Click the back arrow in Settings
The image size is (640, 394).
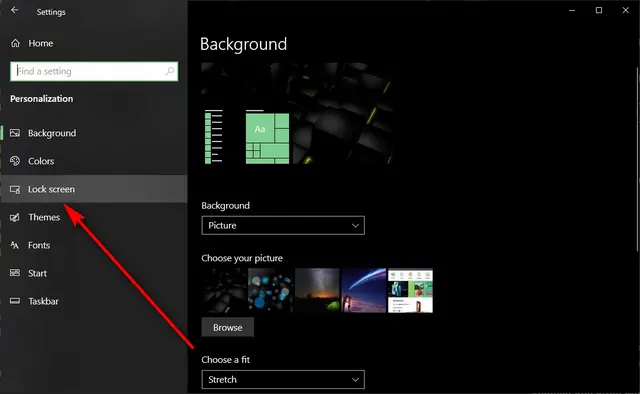click(x=15, y=10)
